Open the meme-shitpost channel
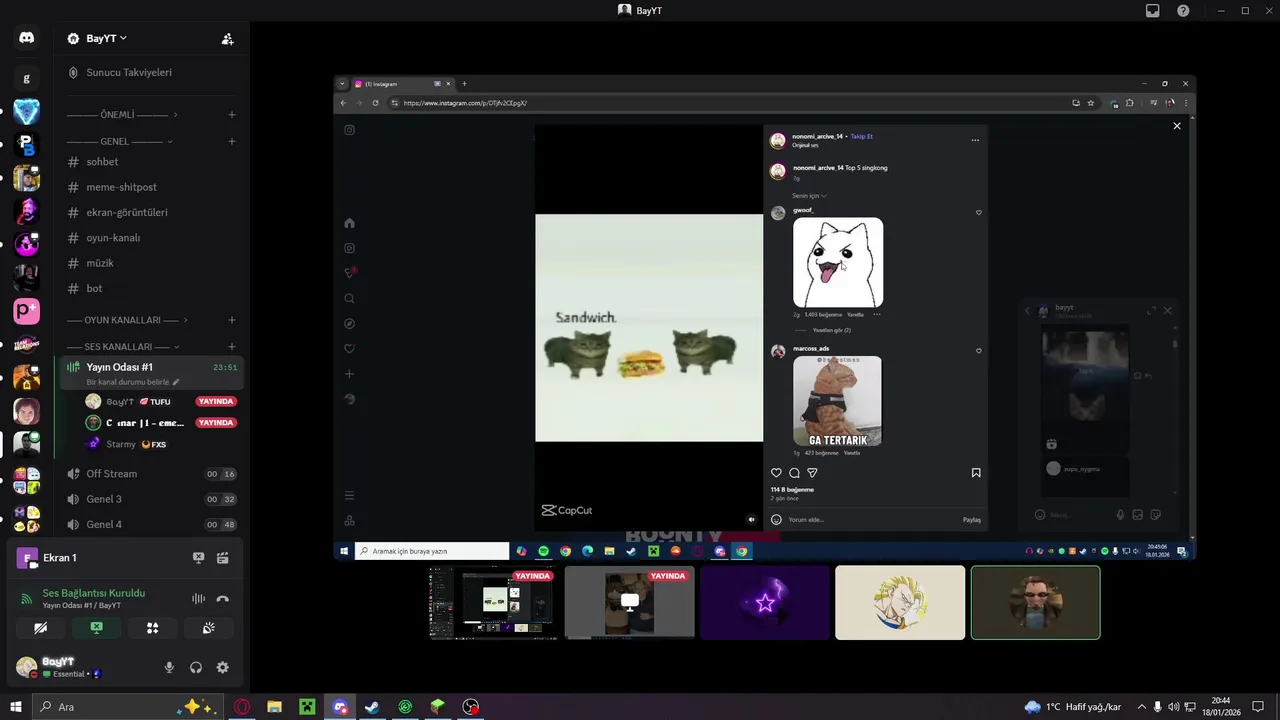The height and width of the screenshot is (720, 1280). click(x=151, y=187)
